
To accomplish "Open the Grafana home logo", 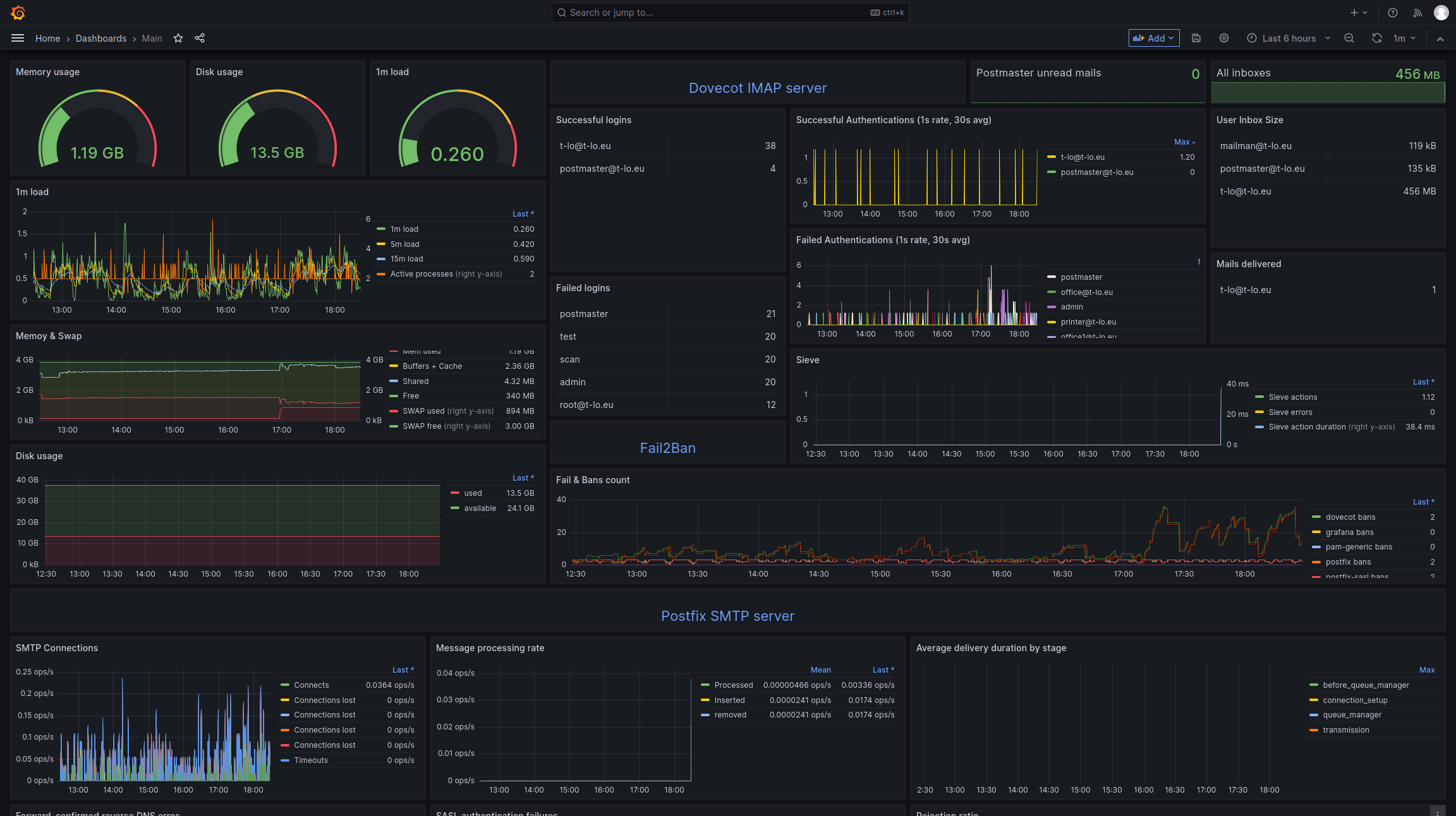I will (x=18, y=13).
